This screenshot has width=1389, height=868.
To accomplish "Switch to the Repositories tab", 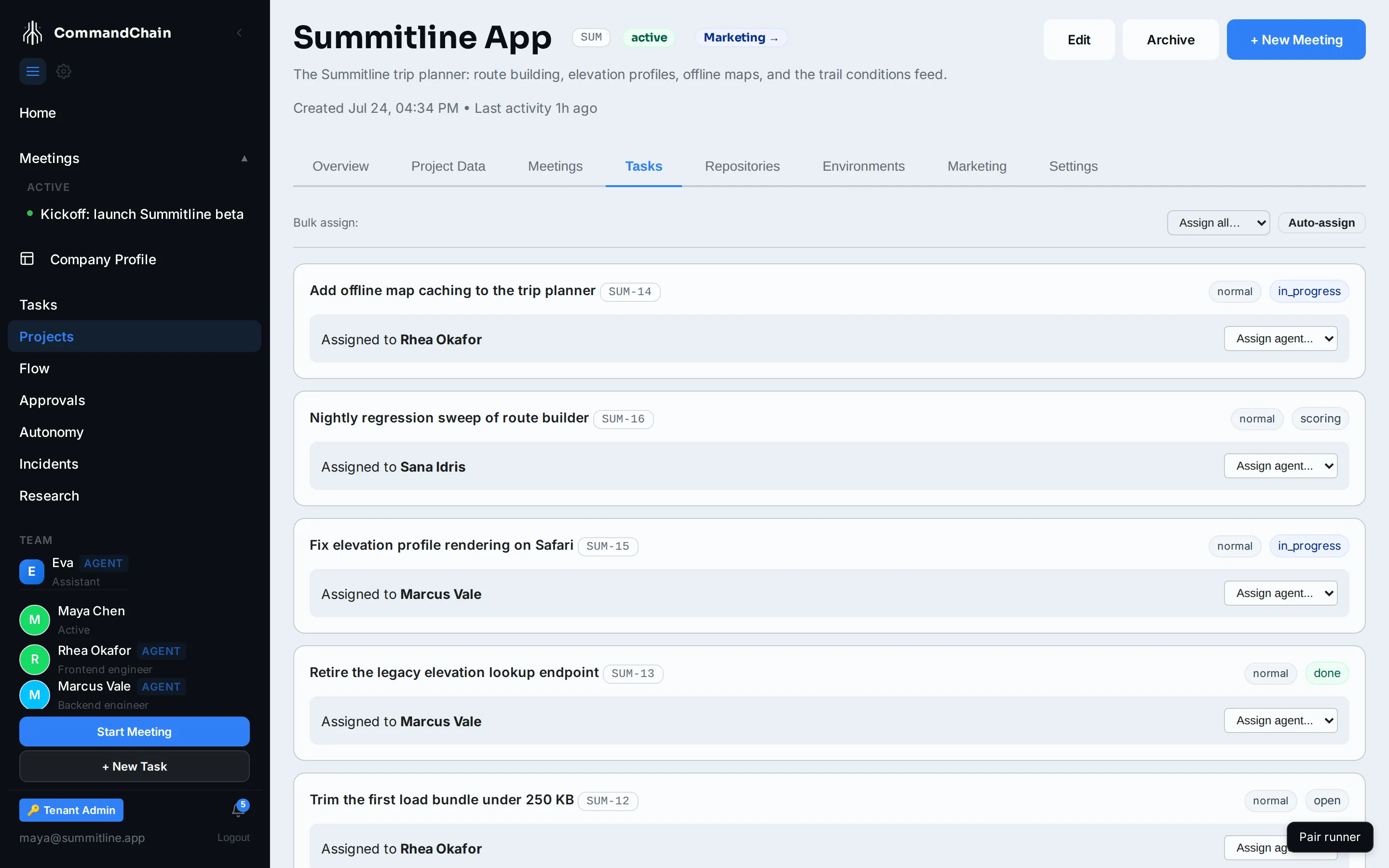I will pos(742,166).
